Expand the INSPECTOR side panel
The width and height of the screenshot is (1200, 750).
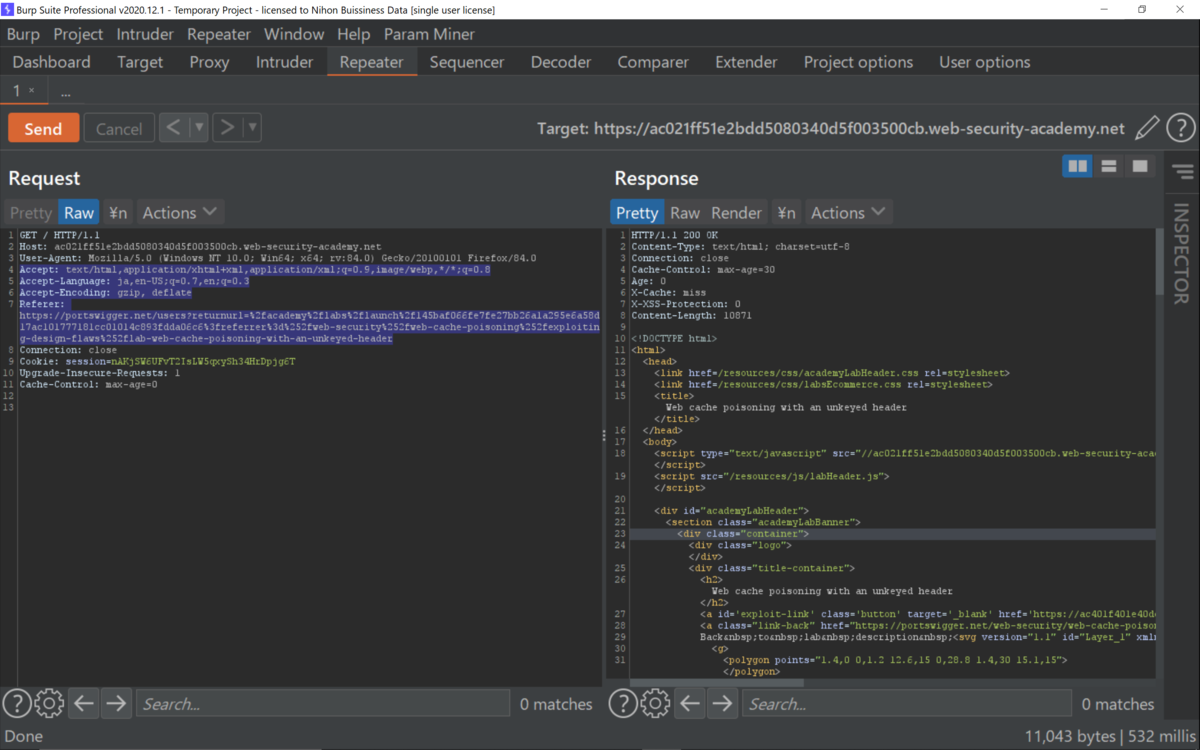click(x=1182, y=253)
